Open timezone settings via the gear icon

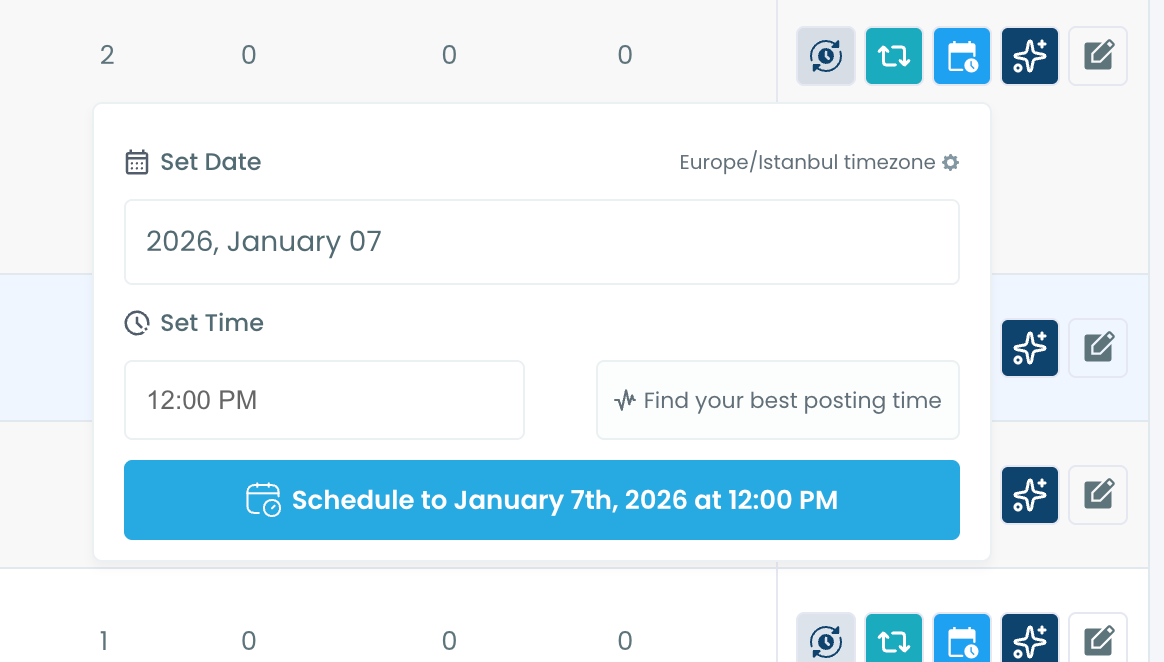951,162
